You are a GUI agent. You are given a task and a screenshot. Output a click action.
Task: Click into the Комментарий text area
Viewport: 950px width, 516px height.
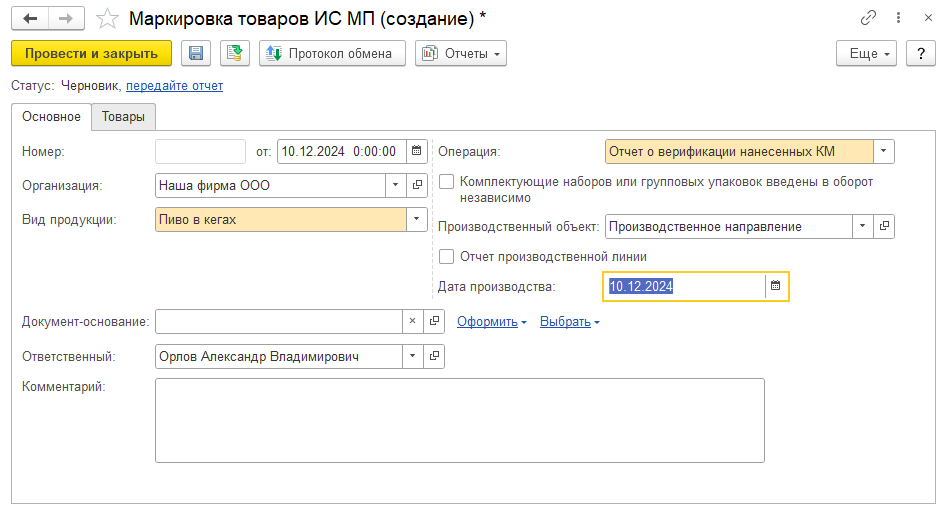[x=459, y=420]
